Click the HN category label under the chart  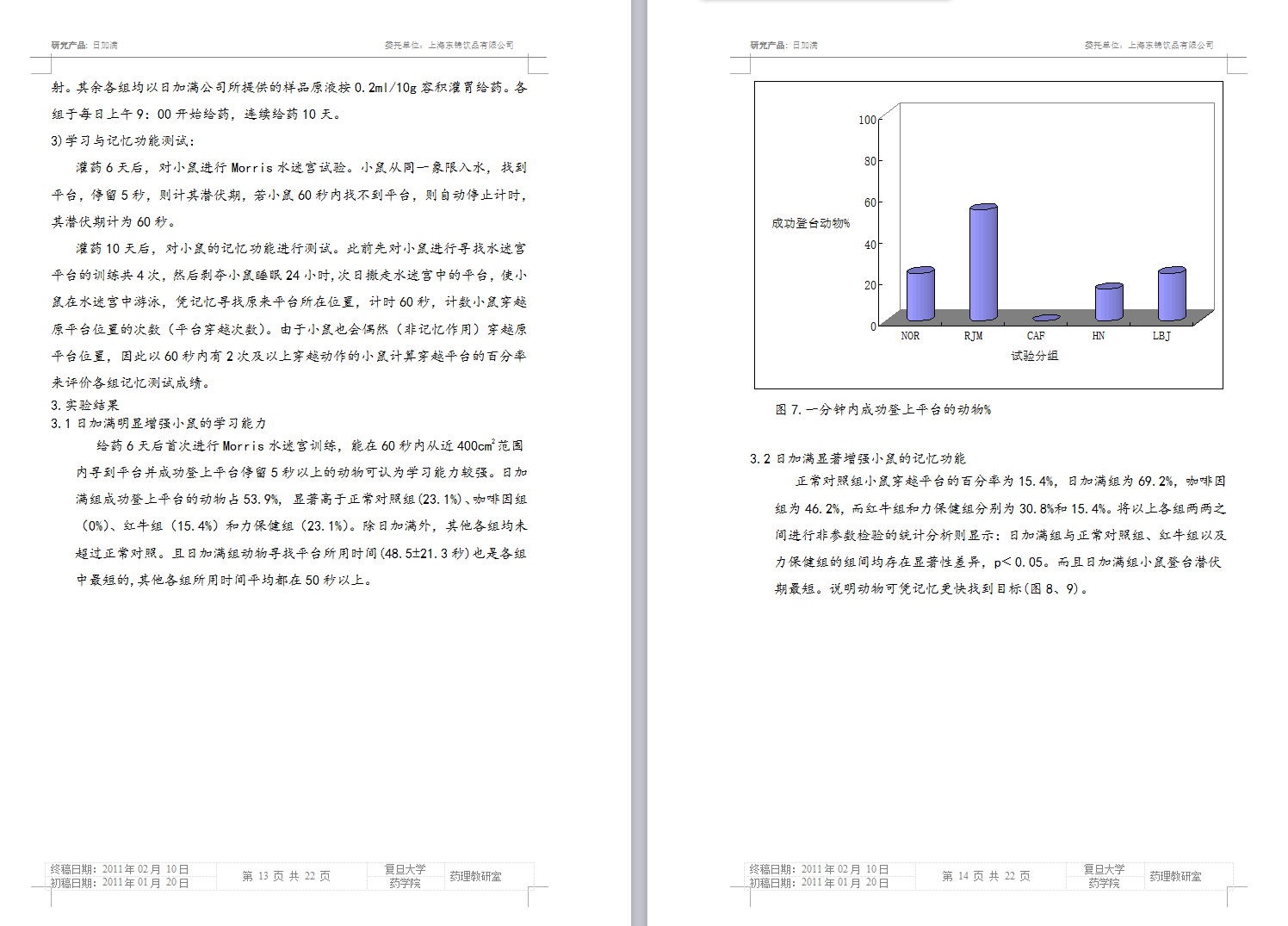tap(1099, 336)
